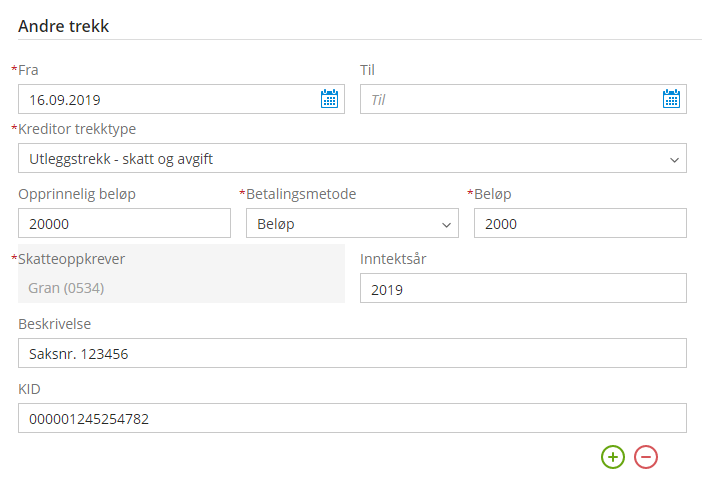Select the Opprinnelig beløp field with 20000
The height and width of the screenshot is (489, 704).
(x=124, y=223)
